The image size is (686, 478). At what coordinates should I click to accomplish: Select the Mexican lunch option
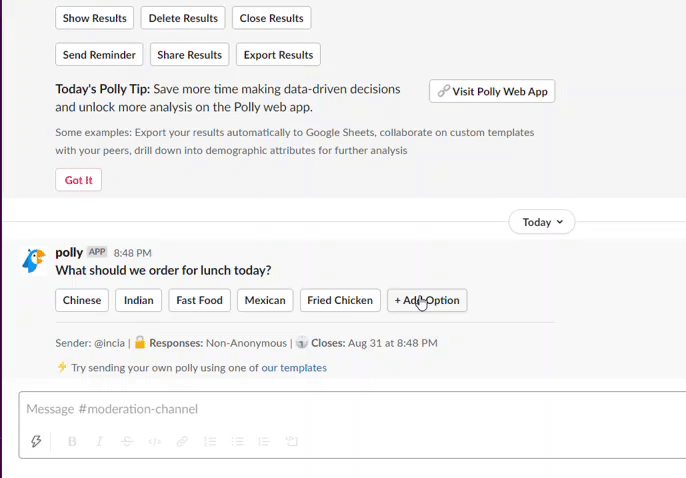point(265,300)
